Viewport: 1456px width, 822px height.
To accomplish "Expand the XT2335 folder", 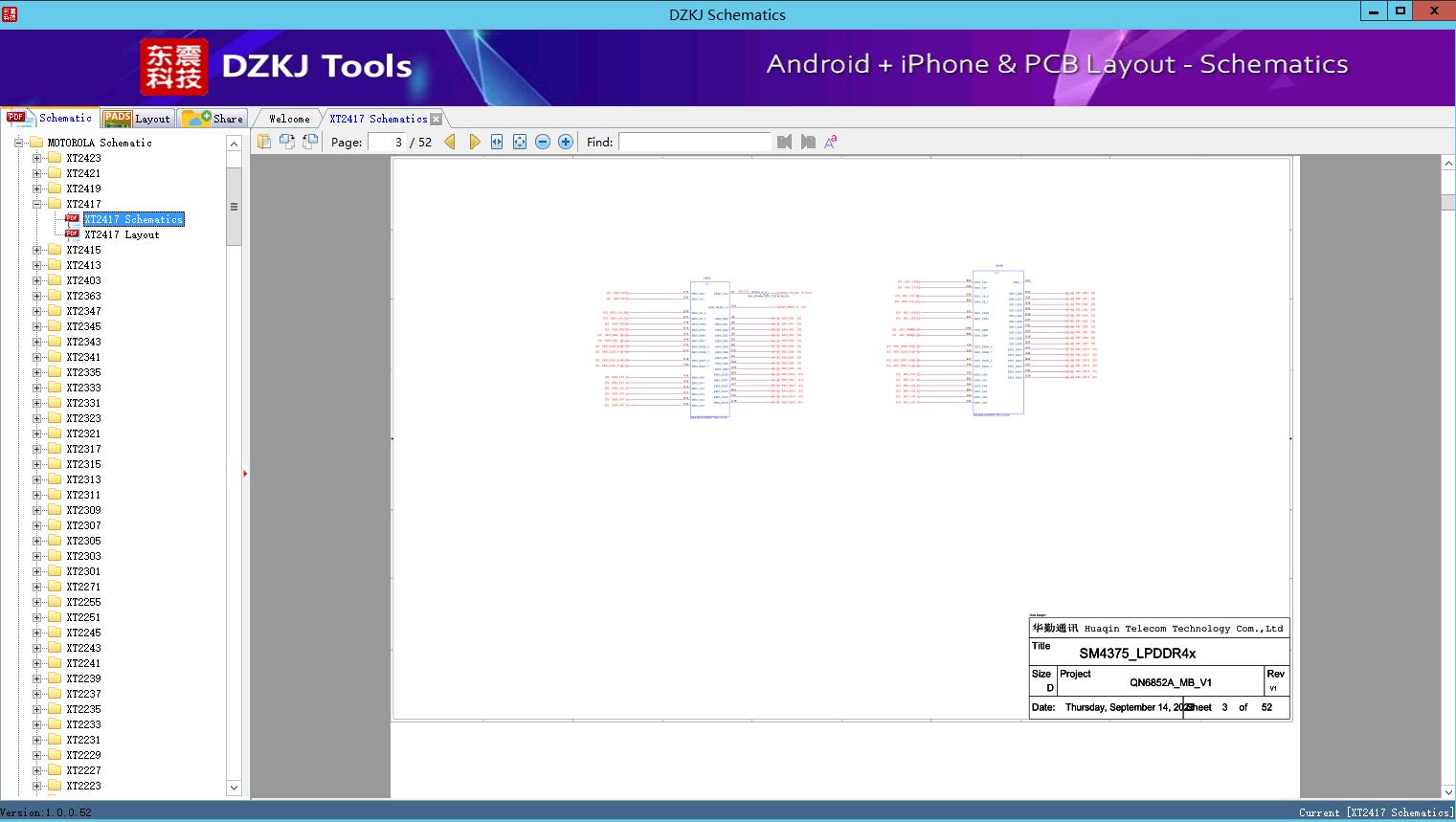I will click(x=36, y=372).
